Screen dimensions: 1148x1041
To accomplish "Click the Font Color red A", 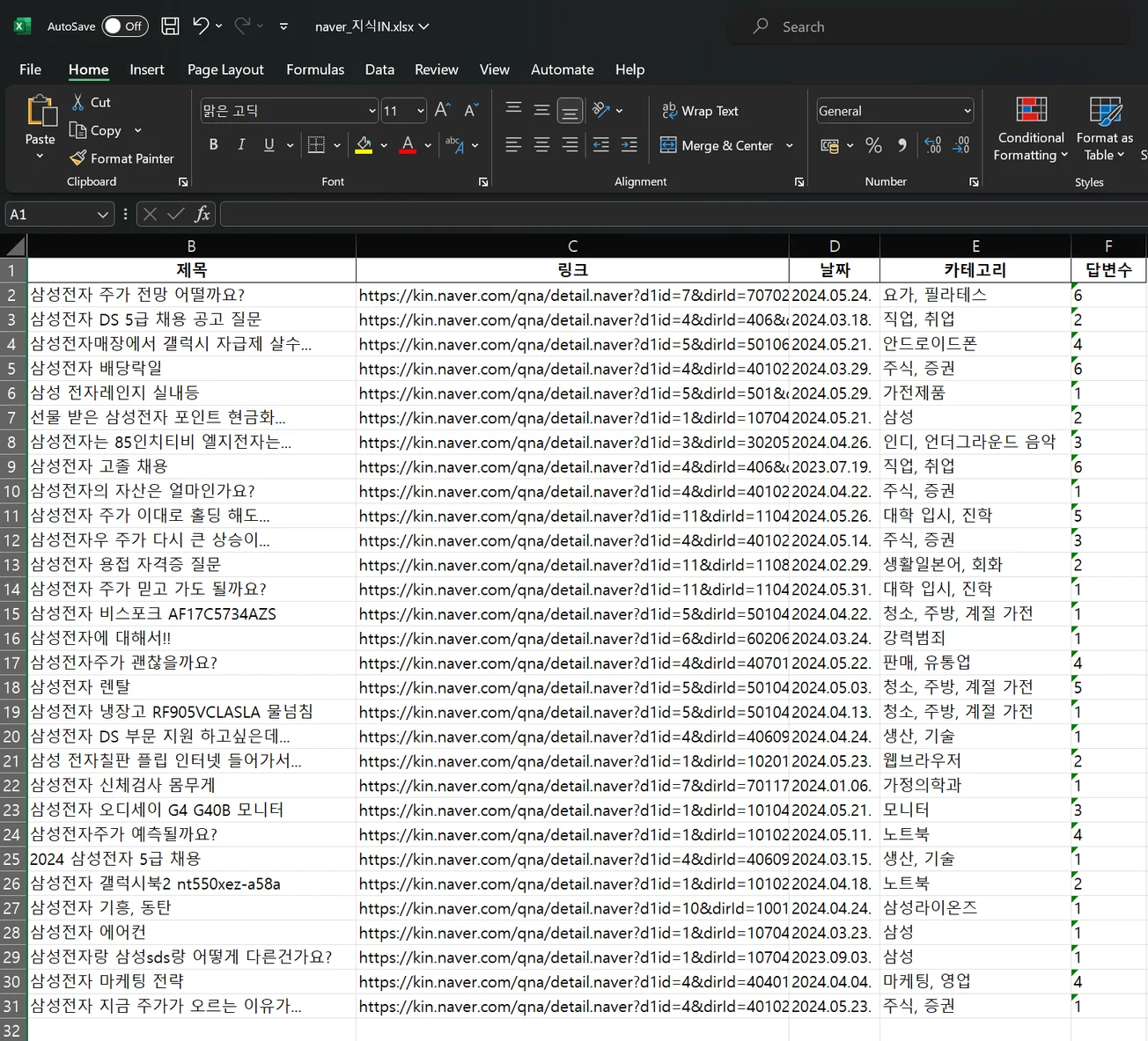I will [408, 145].
